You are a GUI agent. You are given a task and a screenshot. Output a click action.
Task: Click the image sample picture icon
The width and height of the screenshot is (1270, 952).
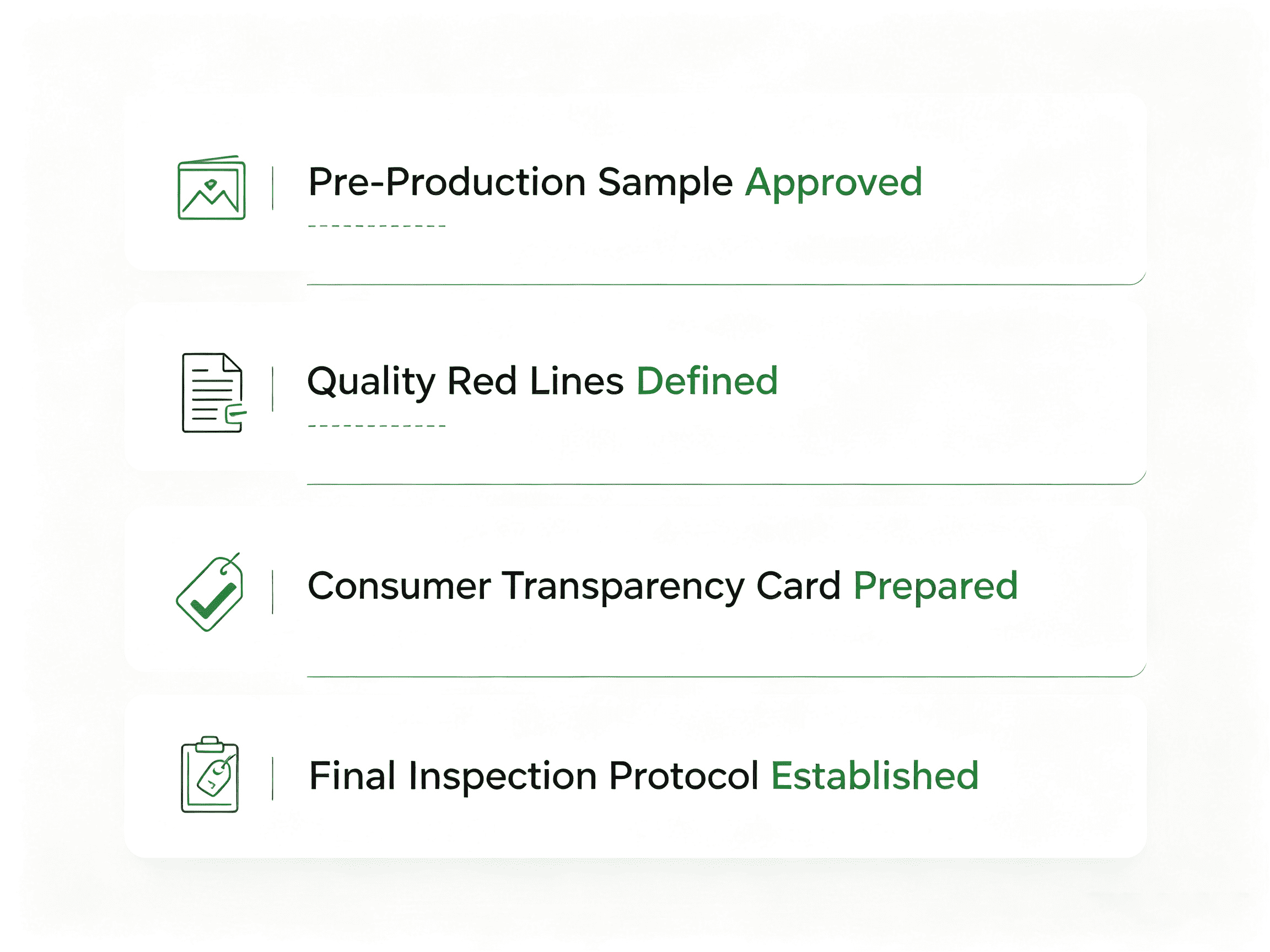tap(211, 187)
